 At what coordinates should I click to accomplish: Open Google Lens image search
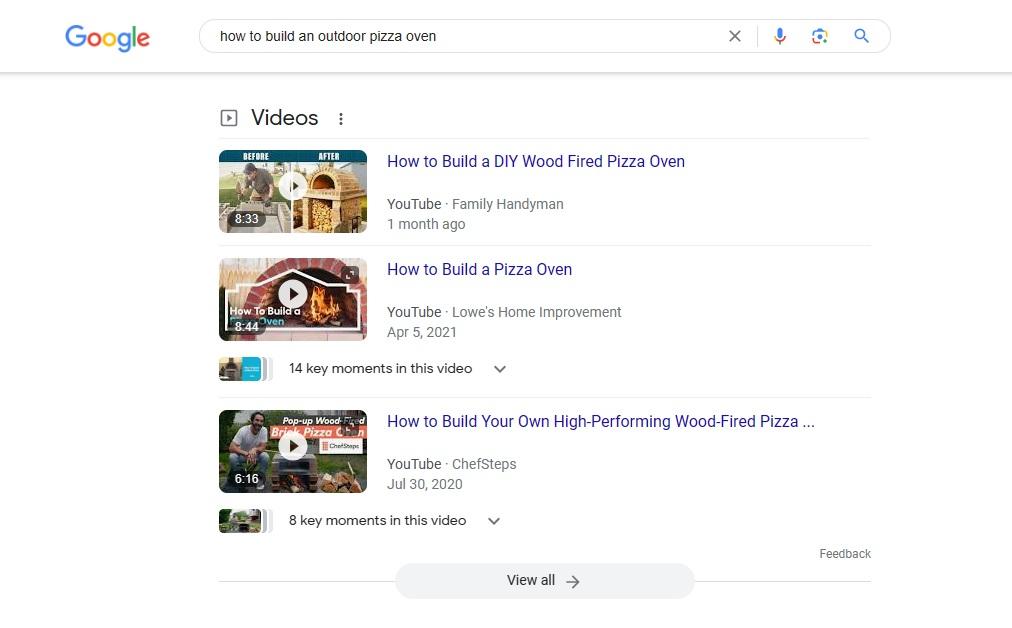coord(820,36)
